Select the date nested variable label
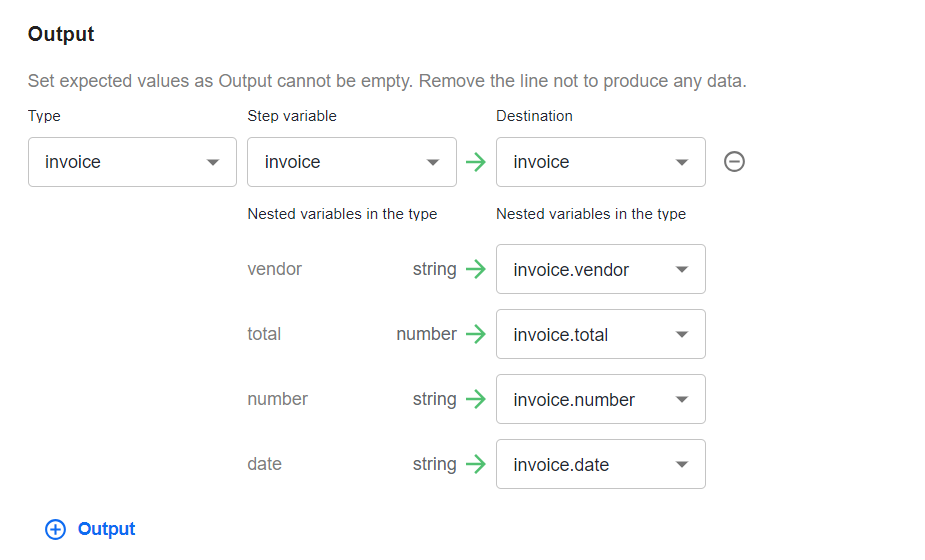Viewport: 925px width, 560px height. coord(264,464)
